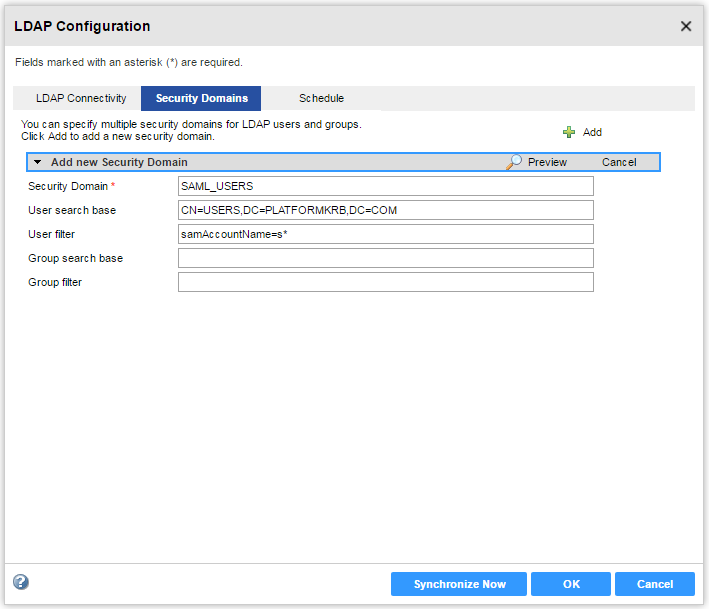Viewport: 709px width, 609px height.
Task: Cancel the new security domain in the header bar
Action: (619, 162)
